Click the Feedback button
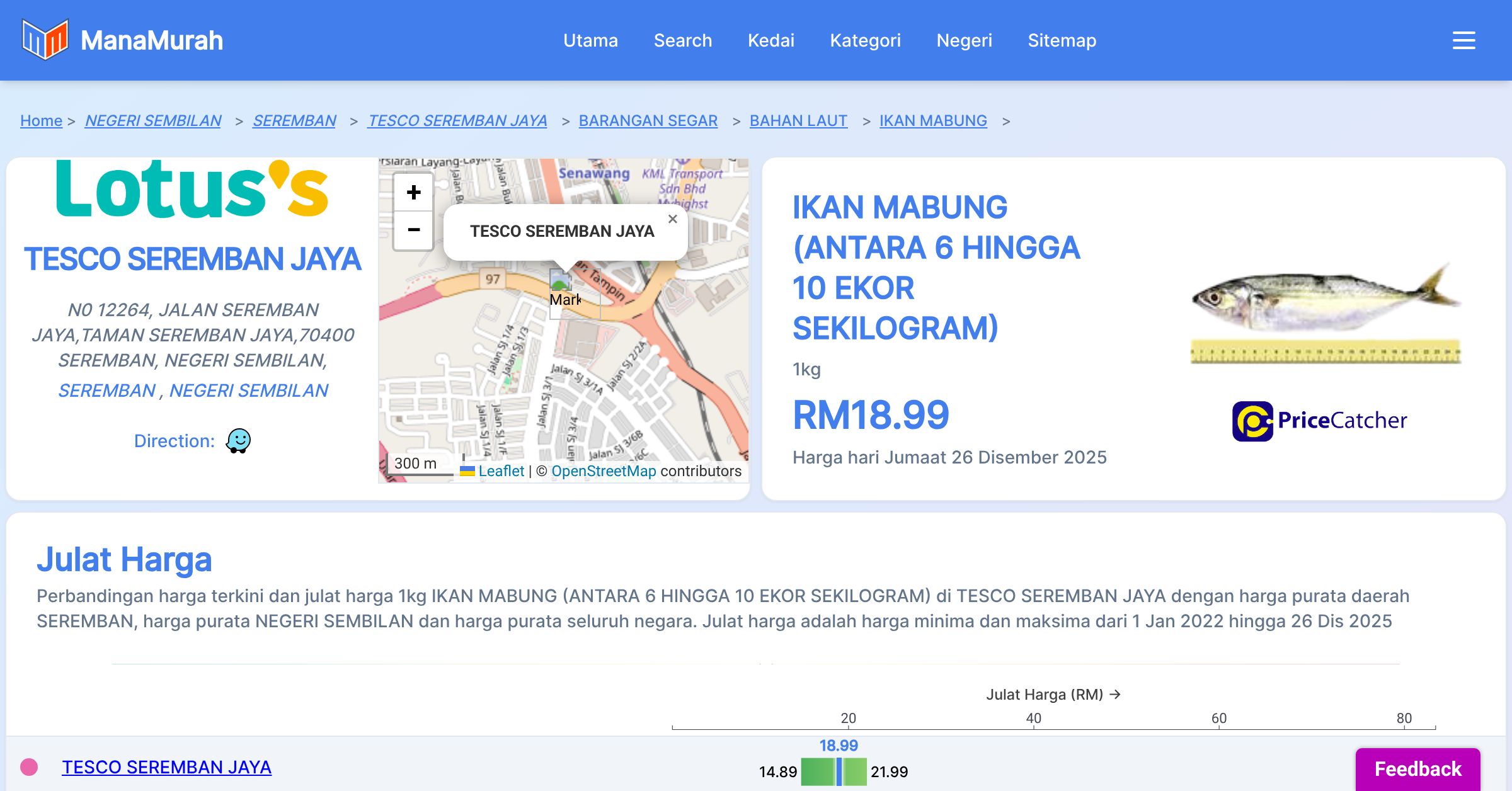This screenshot has width=1512, height=791. 1417,768
